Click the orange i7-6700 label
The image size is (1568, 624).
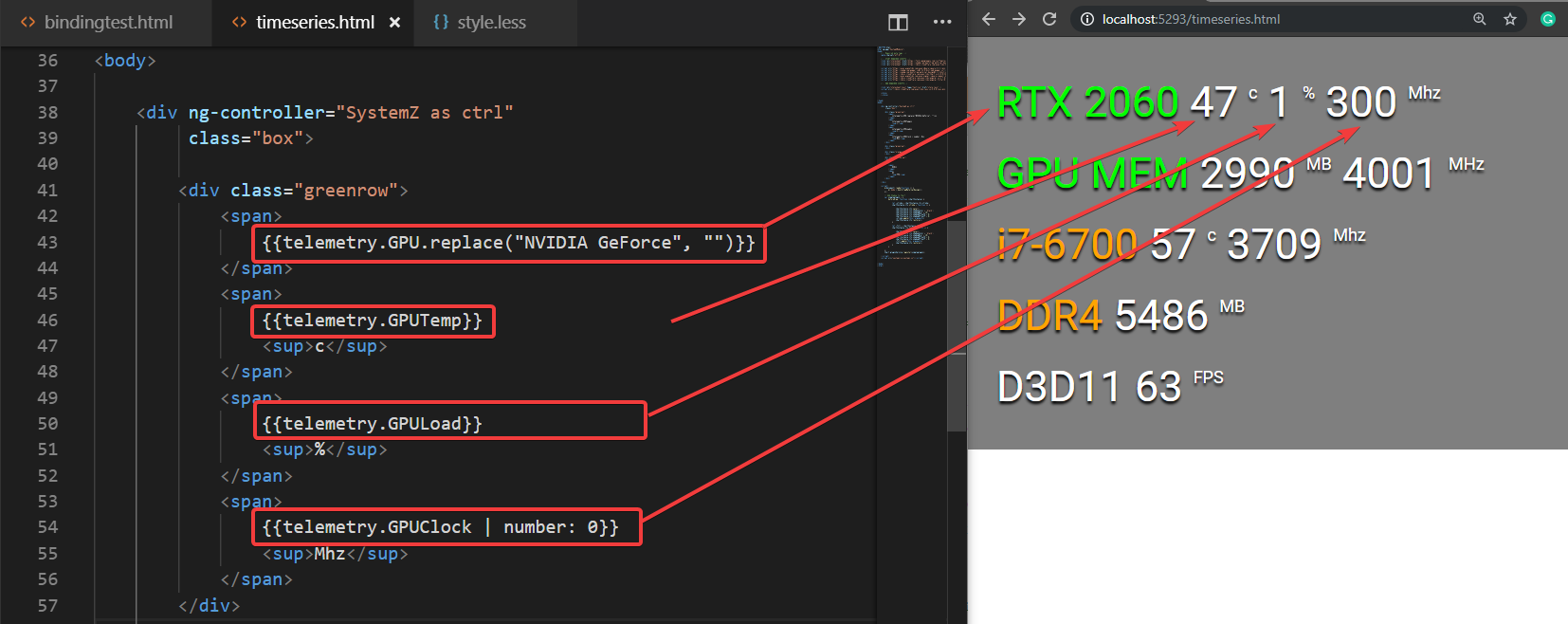point(1067,245)
